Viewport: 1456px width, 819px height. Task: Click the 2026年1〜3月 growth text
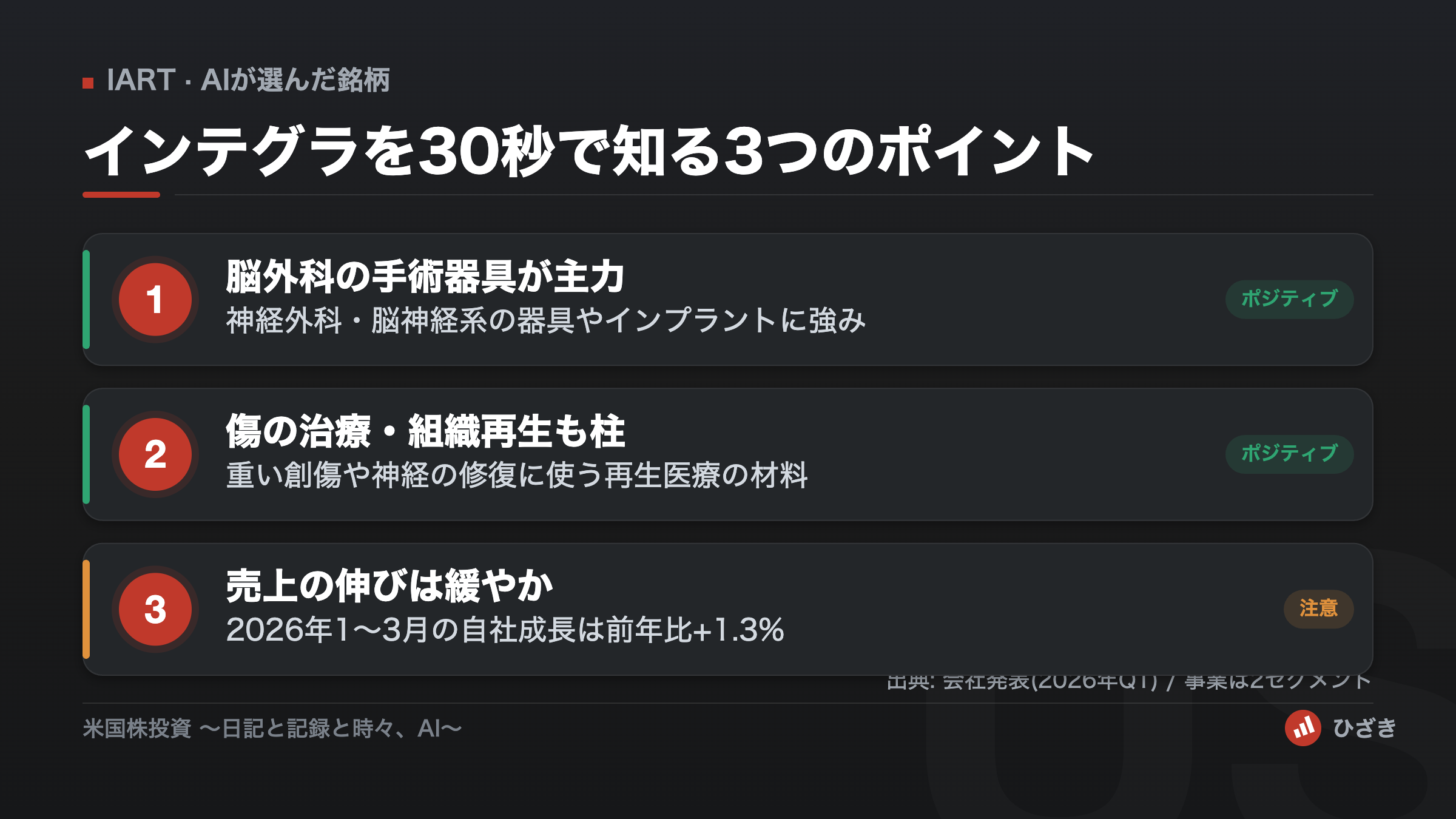click(x=505, y=630)
